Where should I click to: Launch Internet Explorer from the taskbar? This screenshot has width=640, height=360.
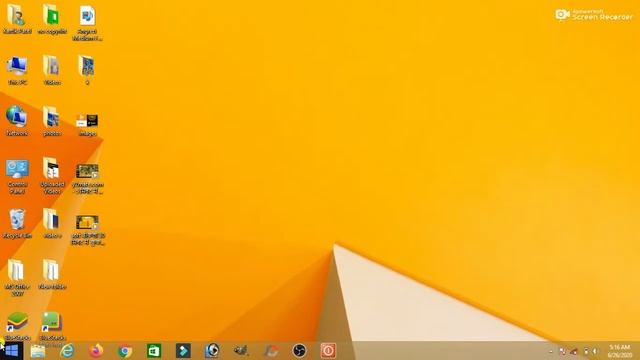point(67,351)
